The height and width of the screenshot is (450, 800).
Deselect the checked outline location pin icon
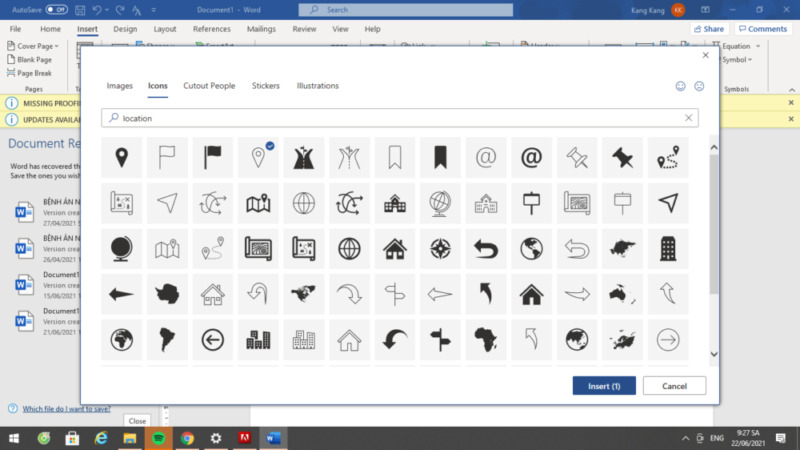(x=258, y=157)
